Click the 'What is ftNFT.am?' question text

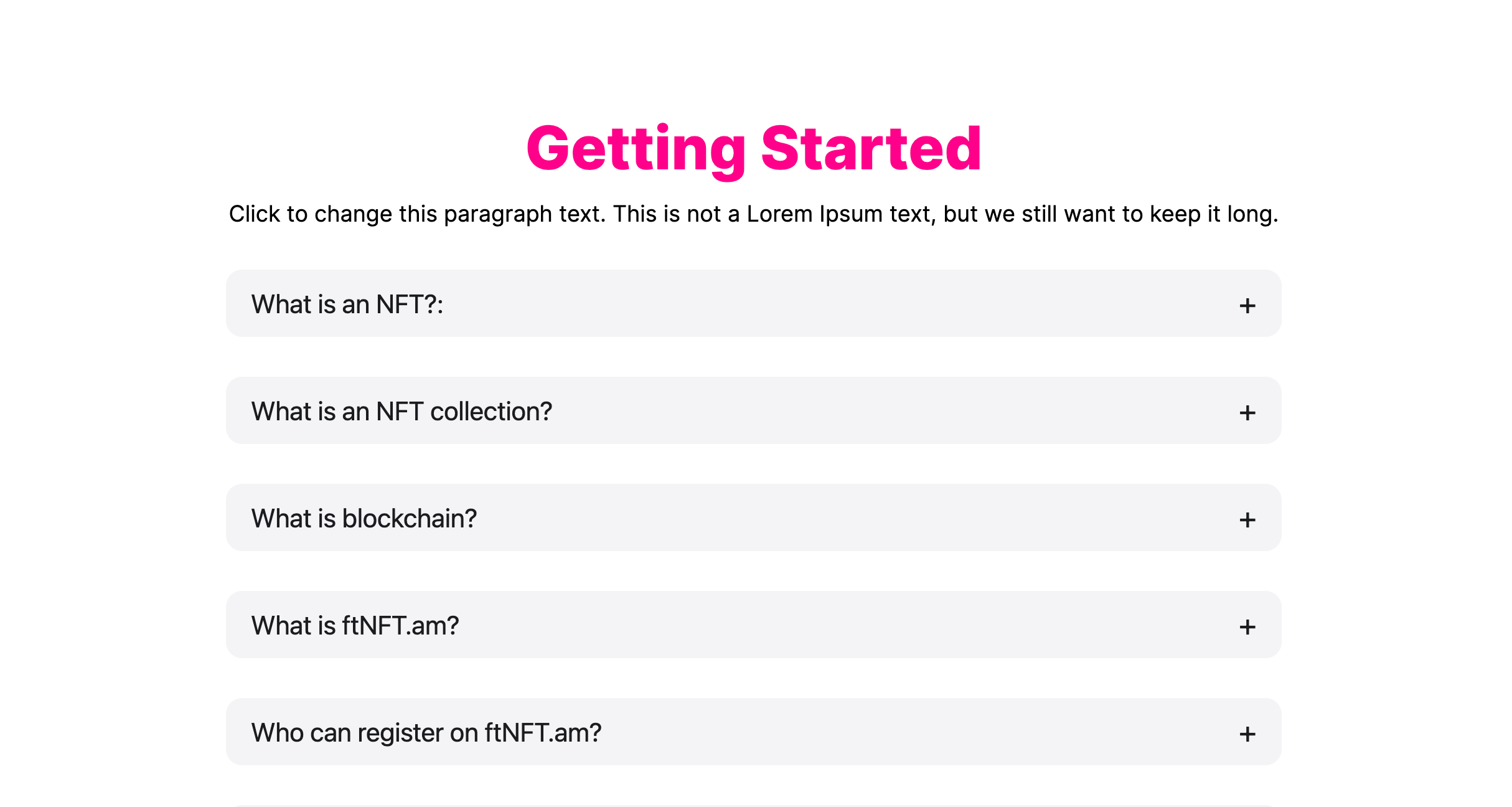pyautogui.click(x=355, y=626)
